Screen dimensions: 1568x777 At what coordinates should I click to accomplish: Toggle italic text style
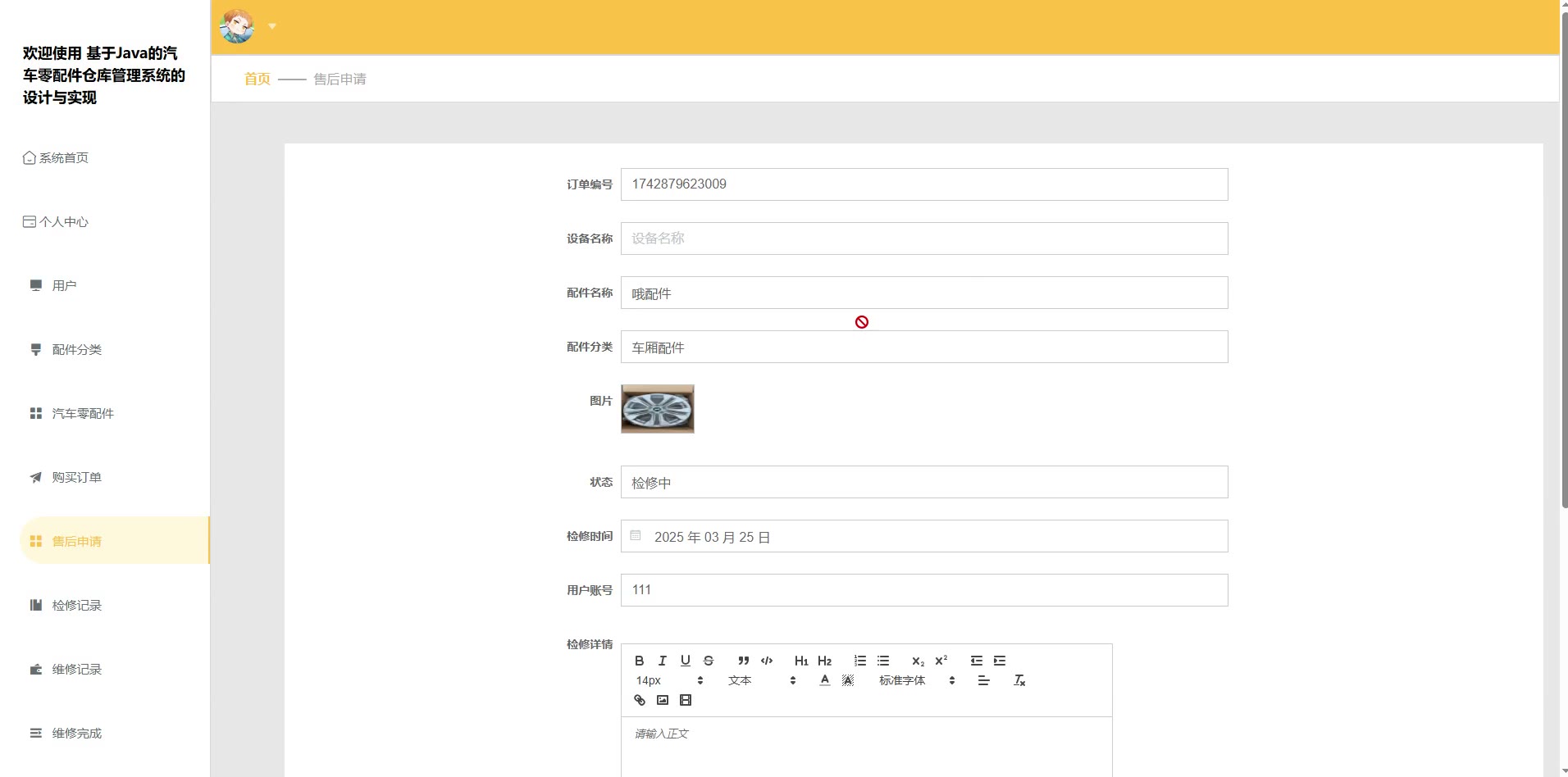[x=663, y=661]
